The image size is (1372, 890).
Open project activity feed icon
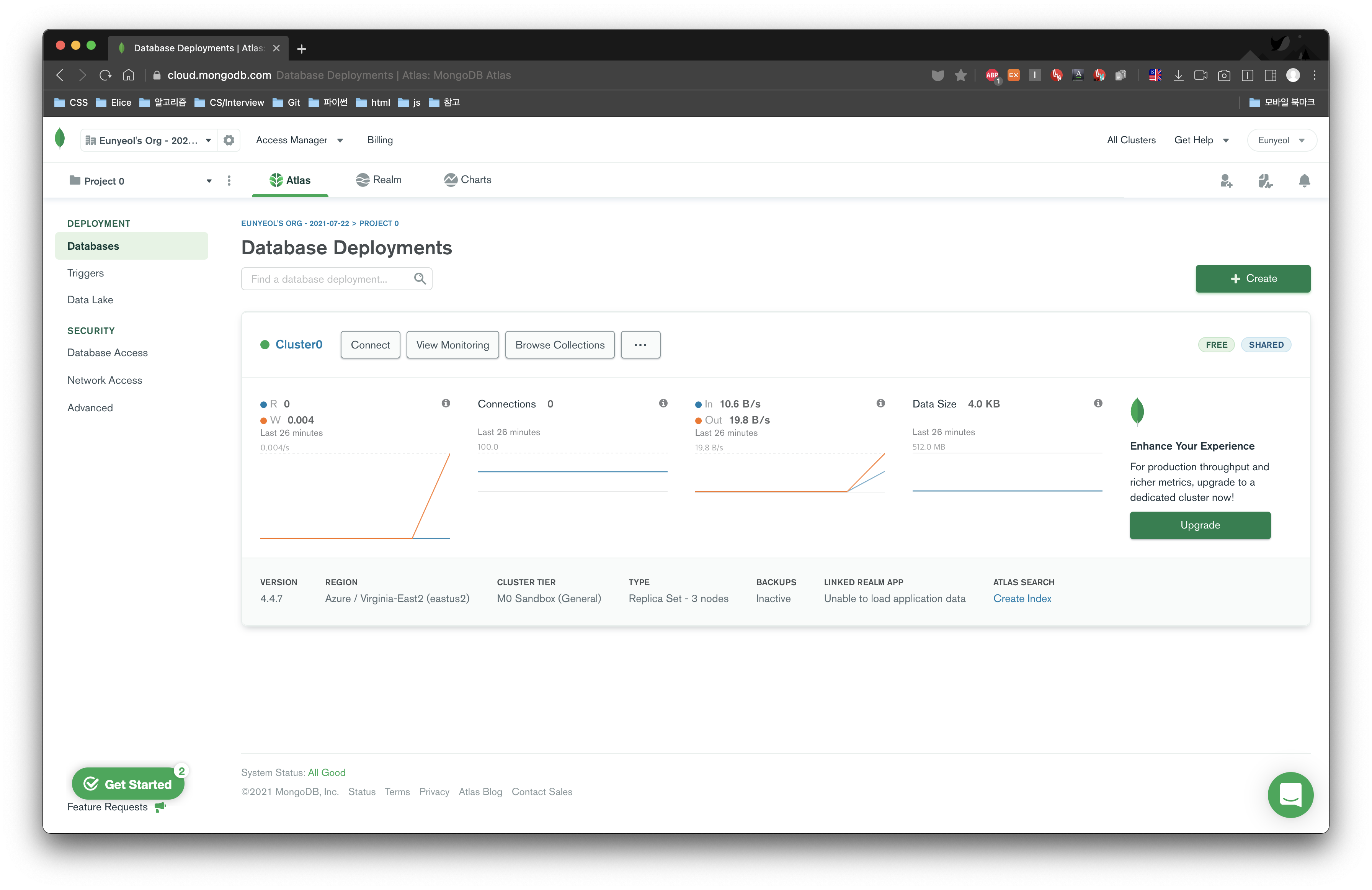coord(1265,181)
